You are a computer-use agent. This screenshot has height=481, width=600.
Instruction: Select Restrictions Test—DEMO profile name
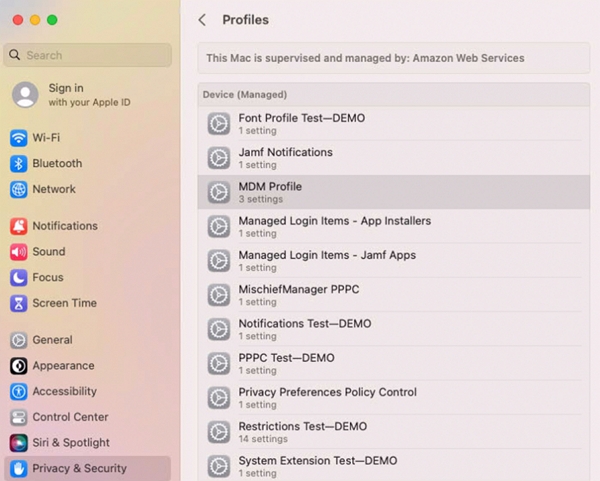click(x=303, y=426)
